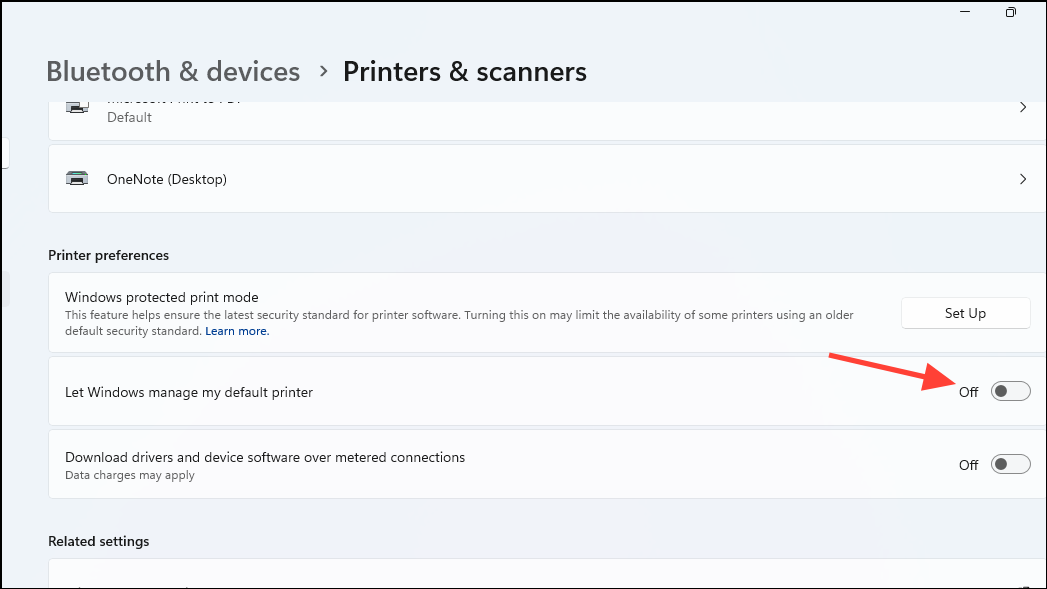Click the breadcrumb chevron separator arrow
The image size is (1047, 589).
point(323,72)
